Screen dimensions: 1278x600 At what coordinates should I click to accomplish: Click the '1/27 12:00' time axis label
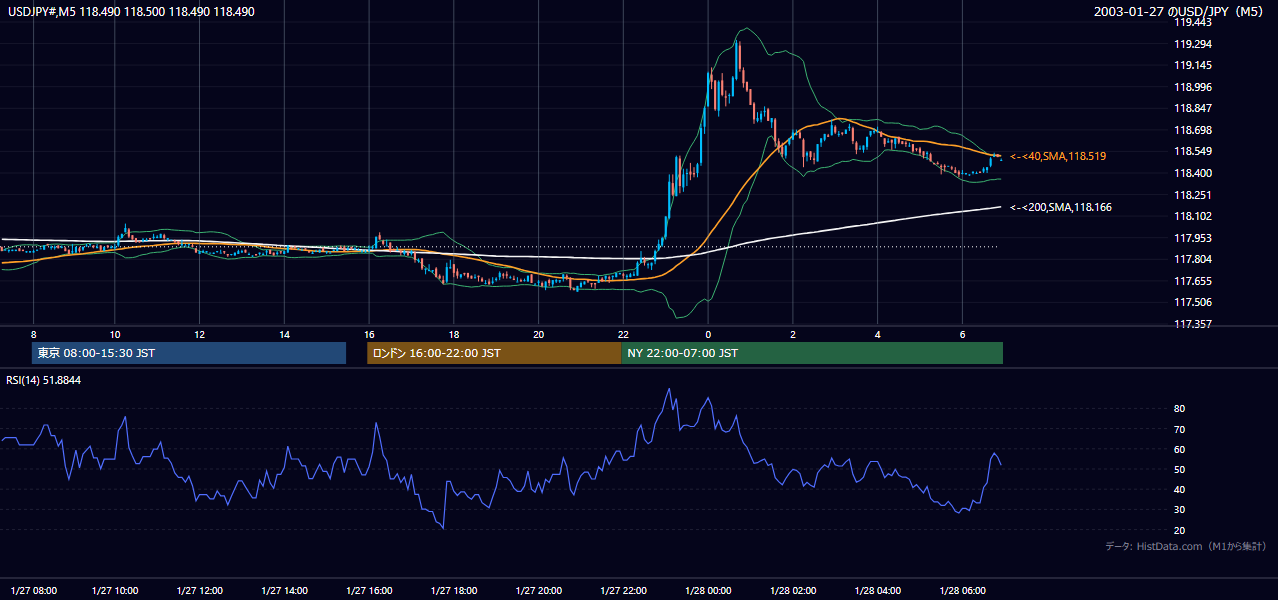(200, 590)
